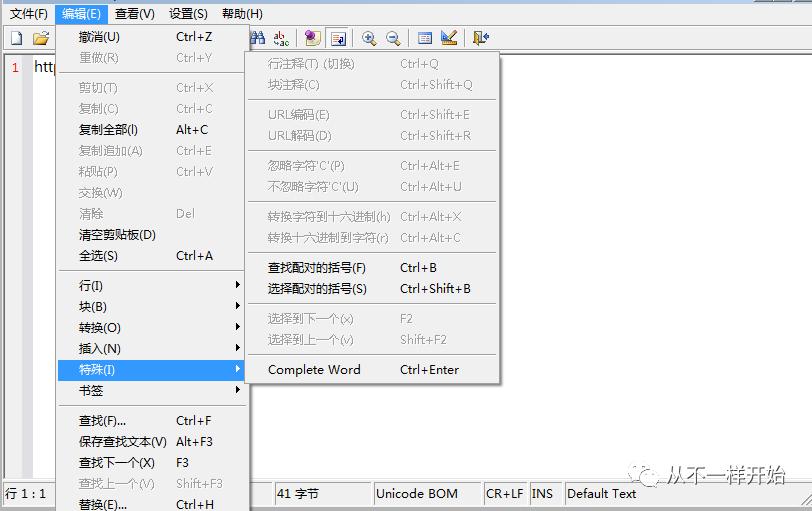The width and height of the screenshot is (812, 511).
Task: Choose 查找下一个(X) menu entry
Action: click(x=151, y=462)
